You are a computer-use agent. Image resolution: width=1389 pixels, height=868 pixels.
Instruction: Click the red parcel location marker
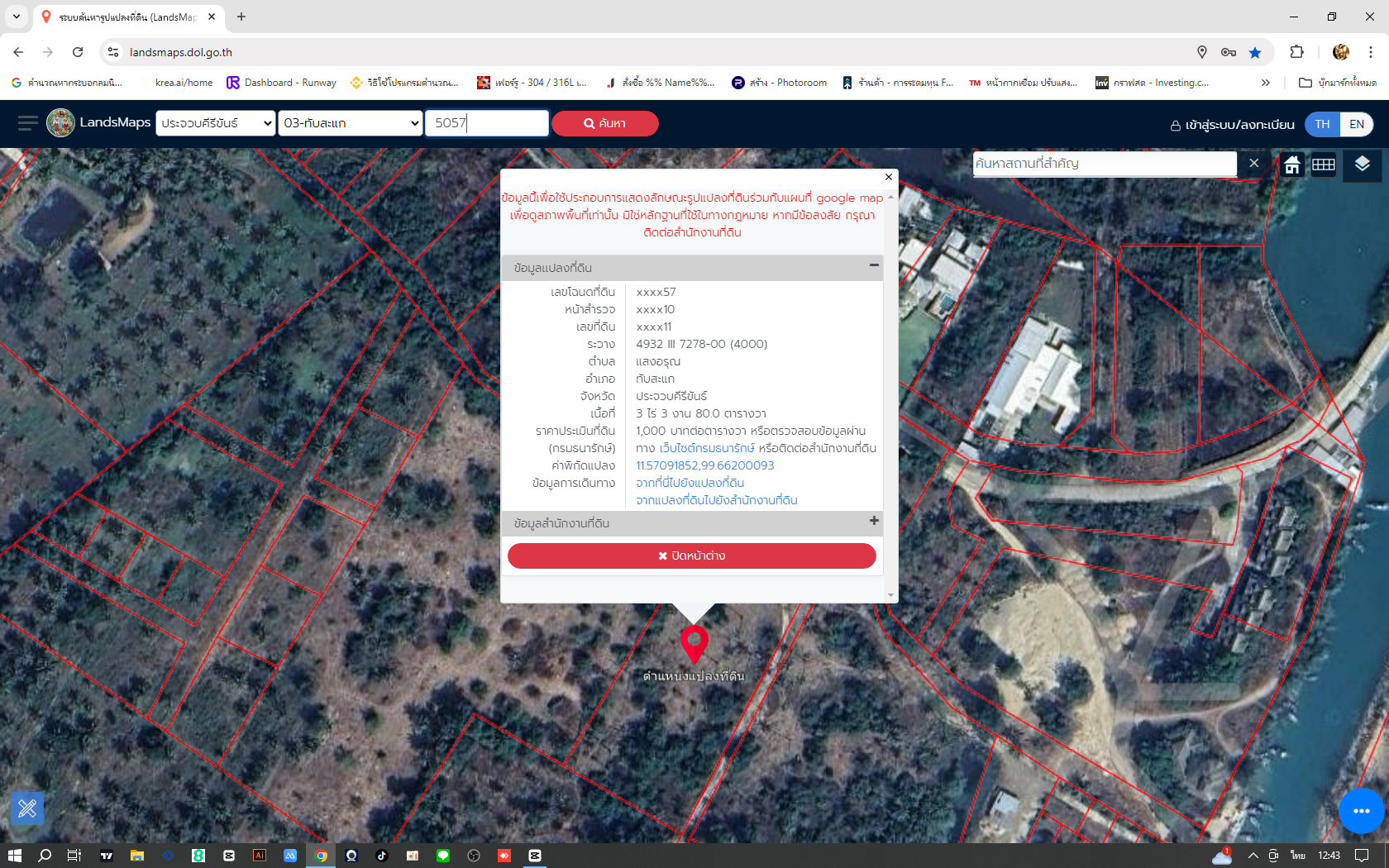tap(694, 642)
